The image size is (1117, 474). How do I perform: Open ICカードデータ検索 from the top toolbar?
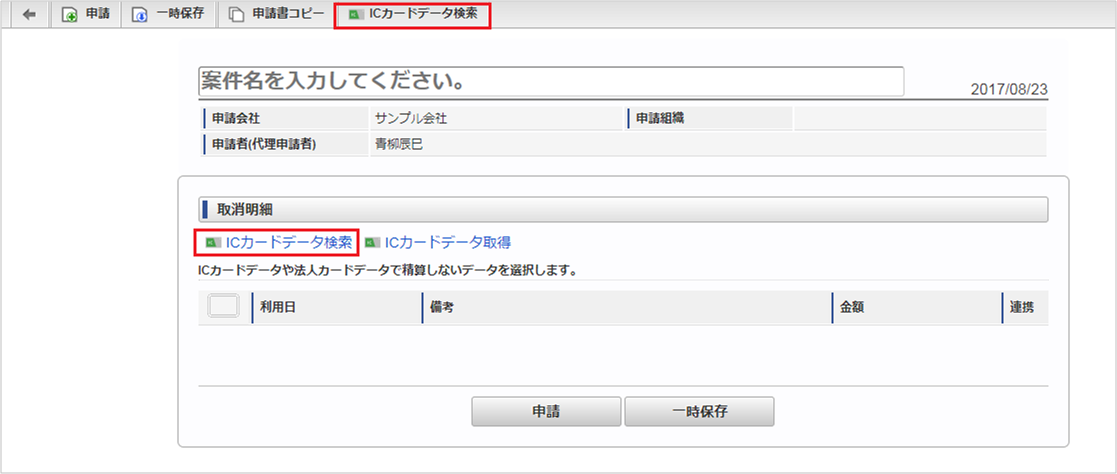[412, 15]
